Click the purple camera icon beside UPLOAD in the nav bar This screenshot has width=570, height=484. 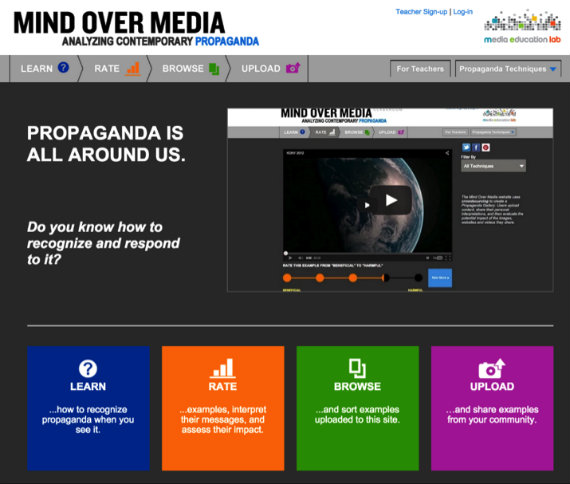pyautogui.click(x=293, y=68)
